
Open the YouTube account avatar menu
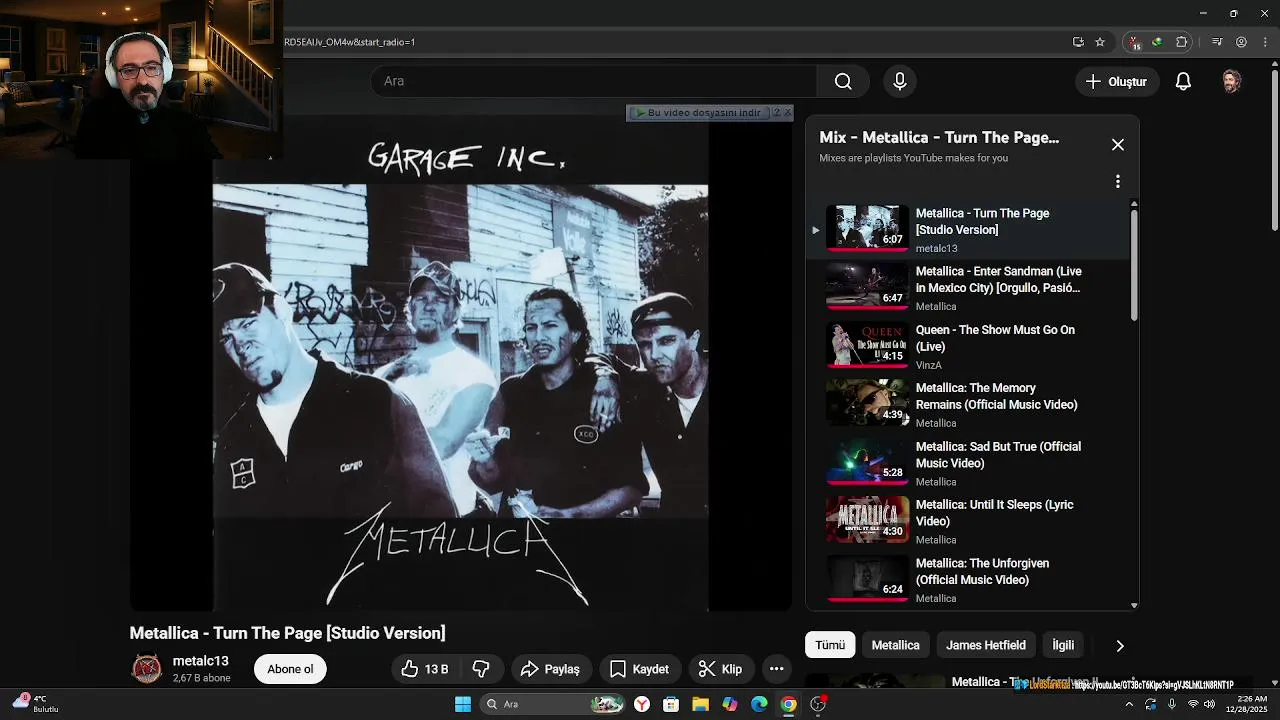(x=1232, y=82)
